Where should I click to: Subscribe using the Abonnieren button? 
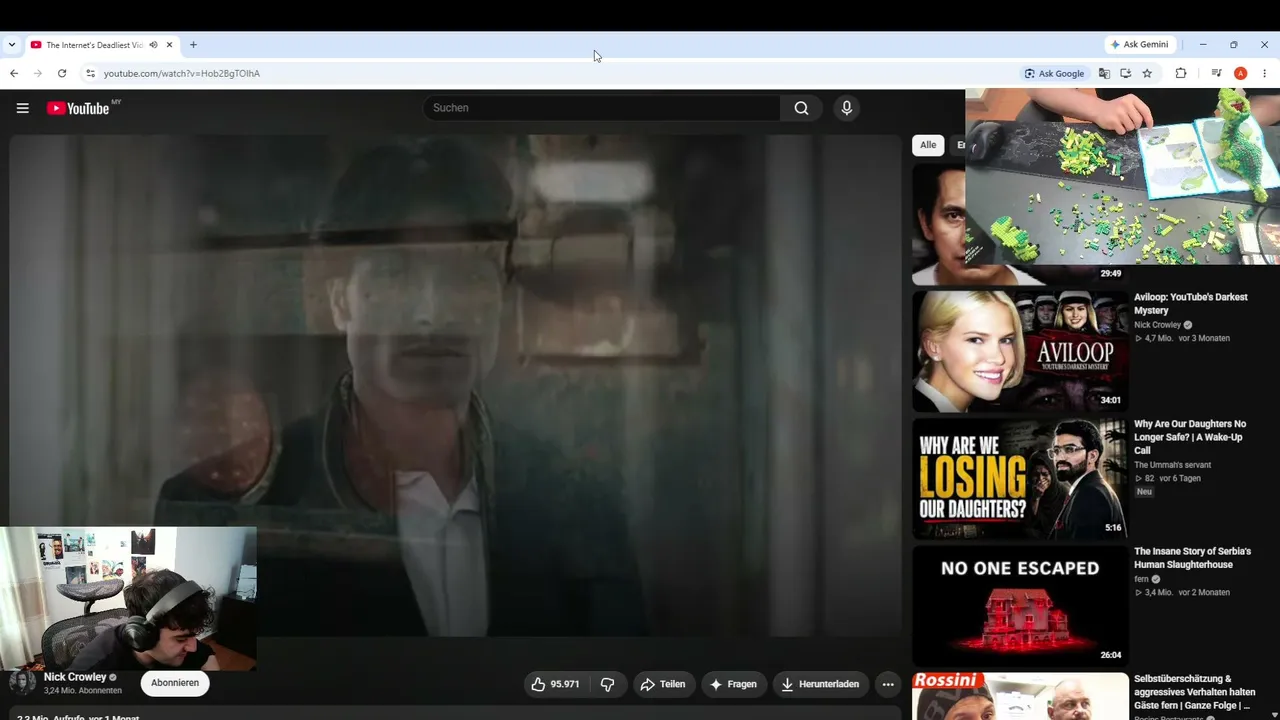click(175, 683)
